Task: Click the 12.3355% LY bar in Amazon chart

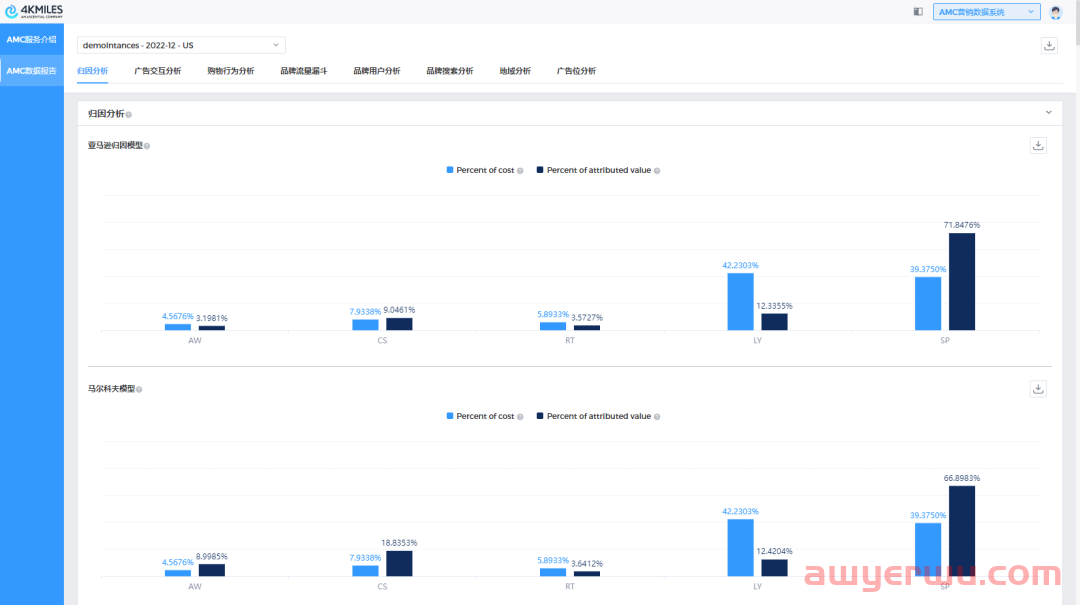Action: coord(774,322)
